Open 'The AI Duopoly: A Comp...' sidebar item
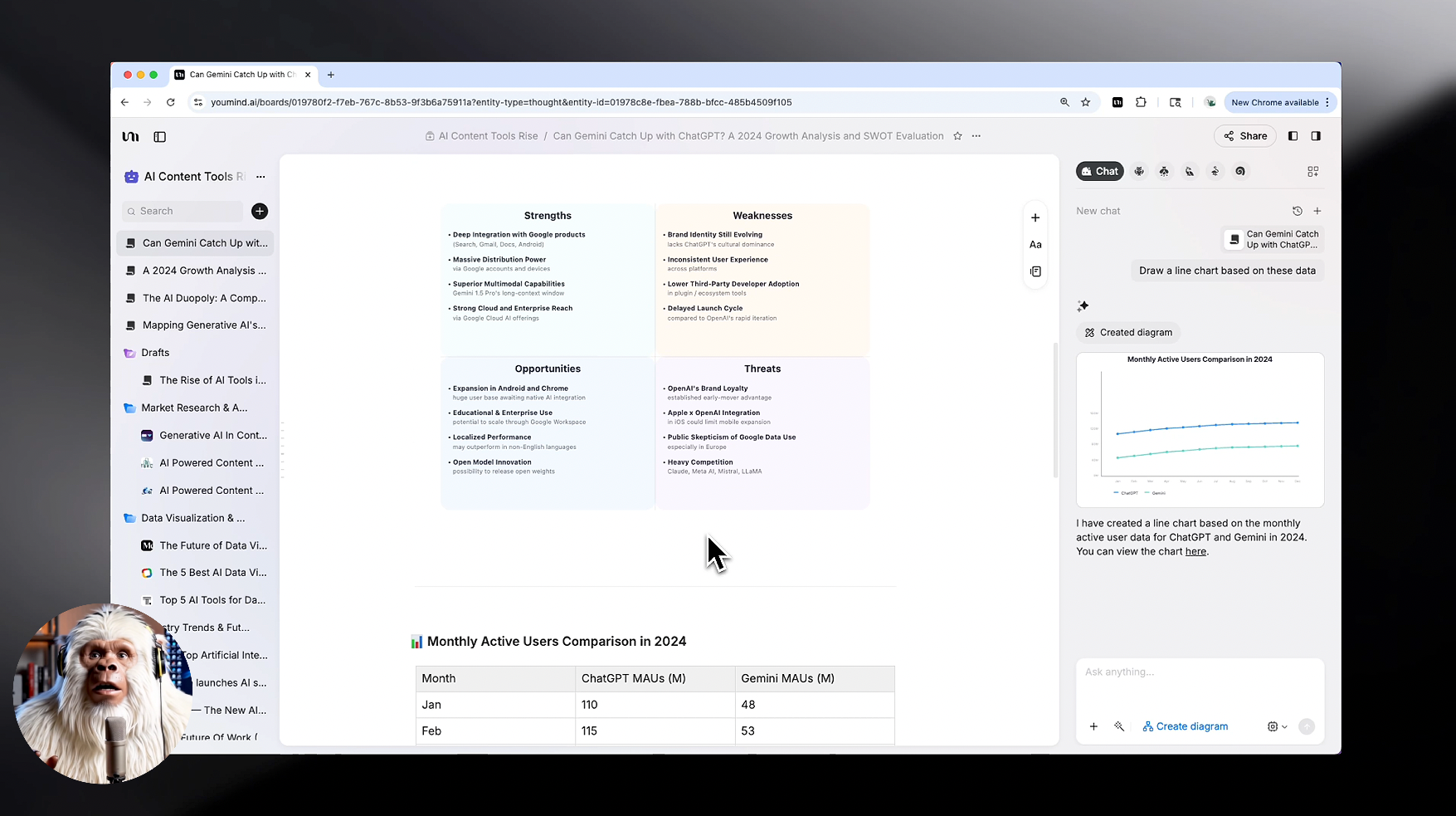The width and height of the screenshot is (1456, 816). pos(196,298)
